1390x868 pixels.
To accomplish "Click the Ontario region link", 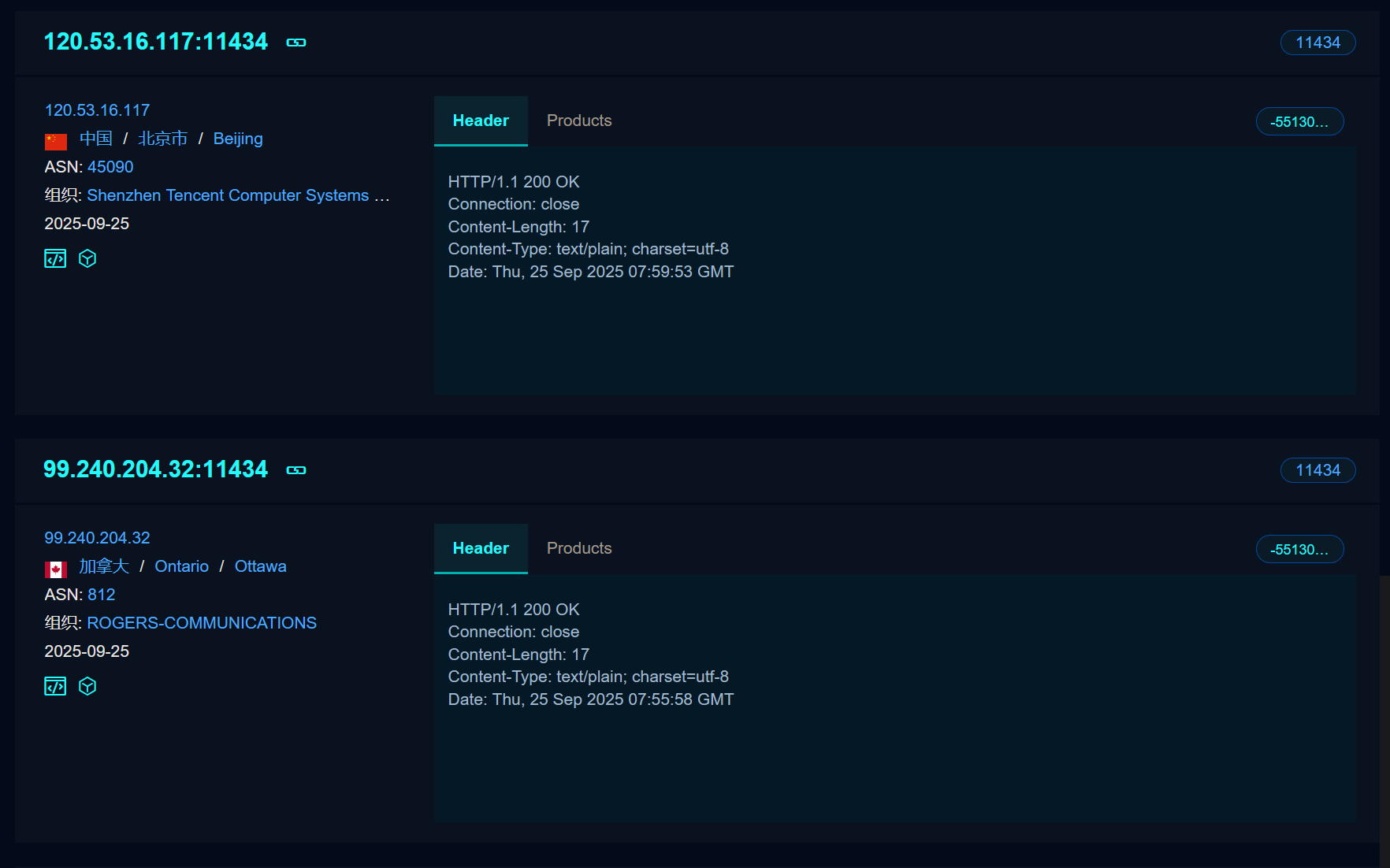I will pos(181,566).
